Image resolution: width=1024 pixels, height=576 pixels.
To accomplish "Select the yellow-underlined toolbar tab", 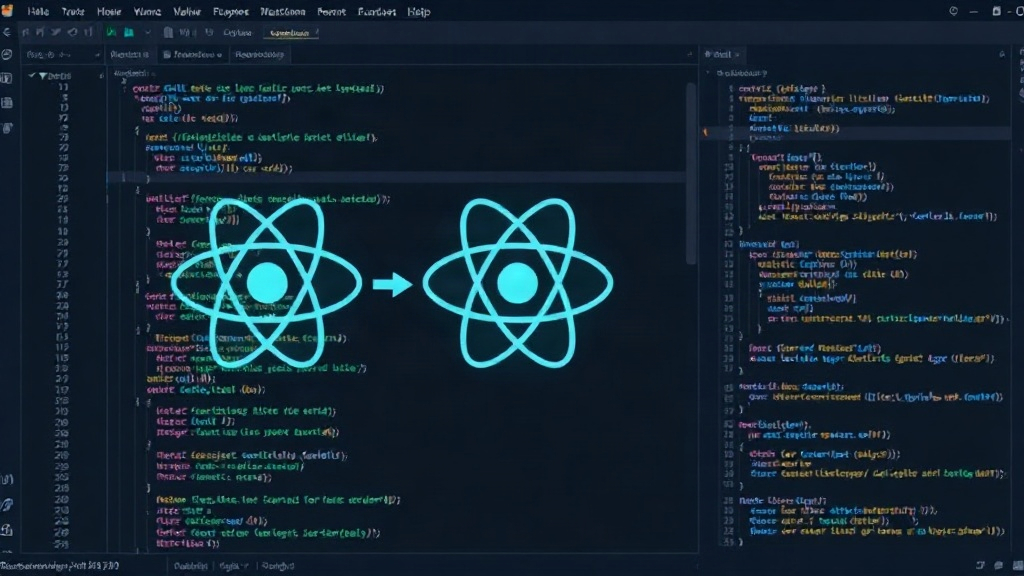I will pos(290,33).
